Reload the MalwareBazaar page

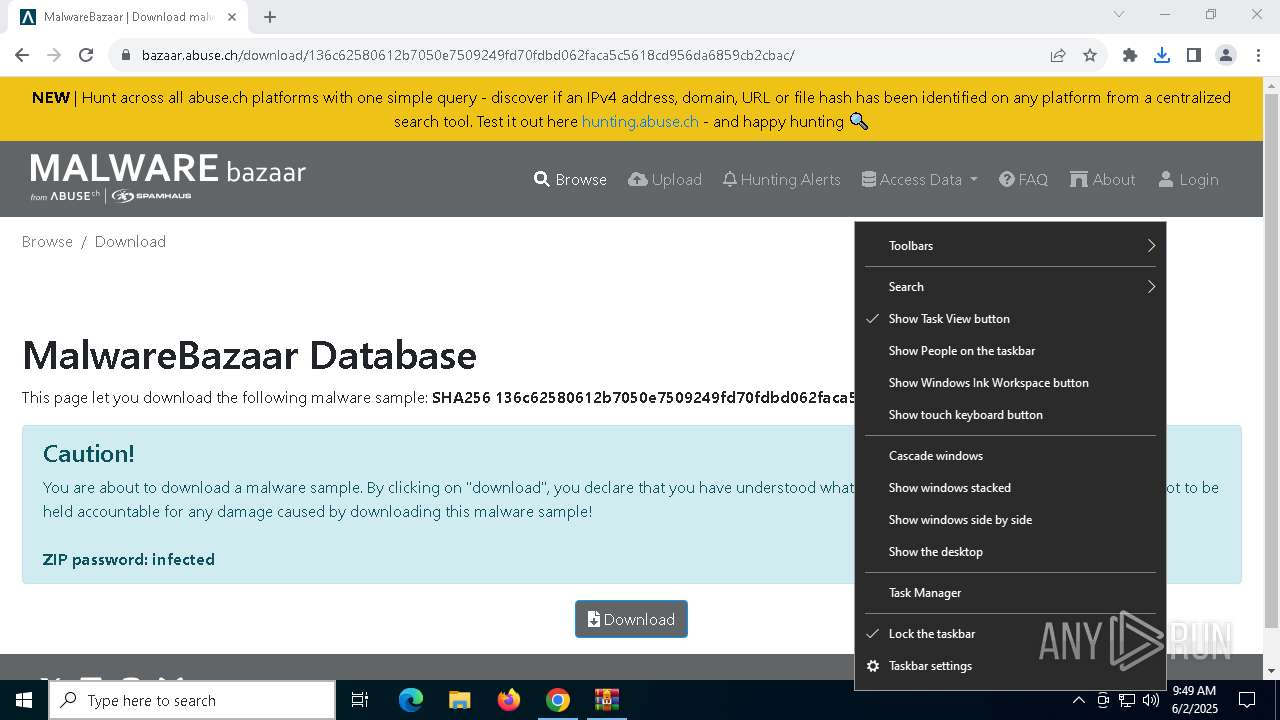(x=86, y=55)
